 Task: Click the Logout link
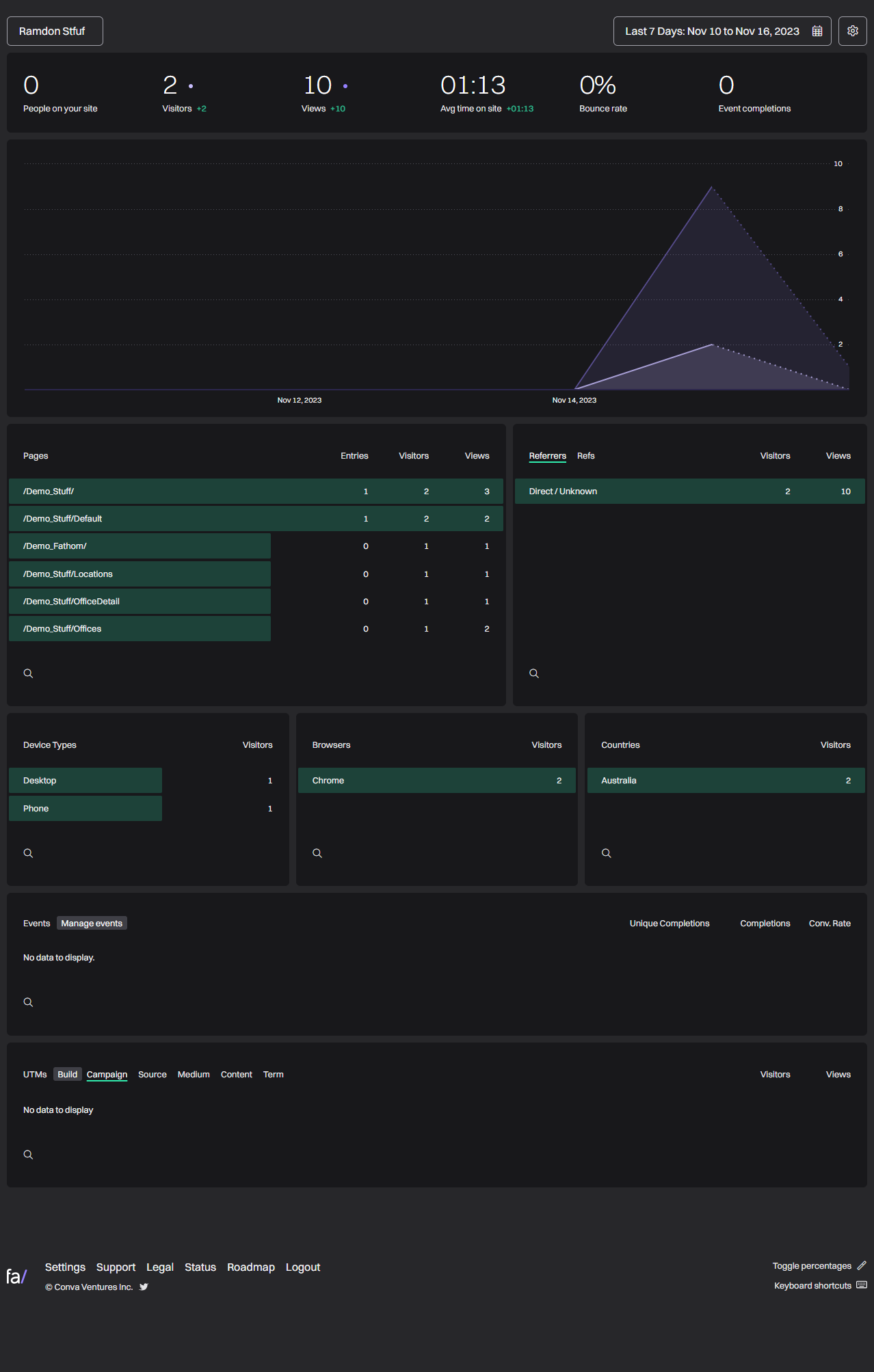[302, 1267]
